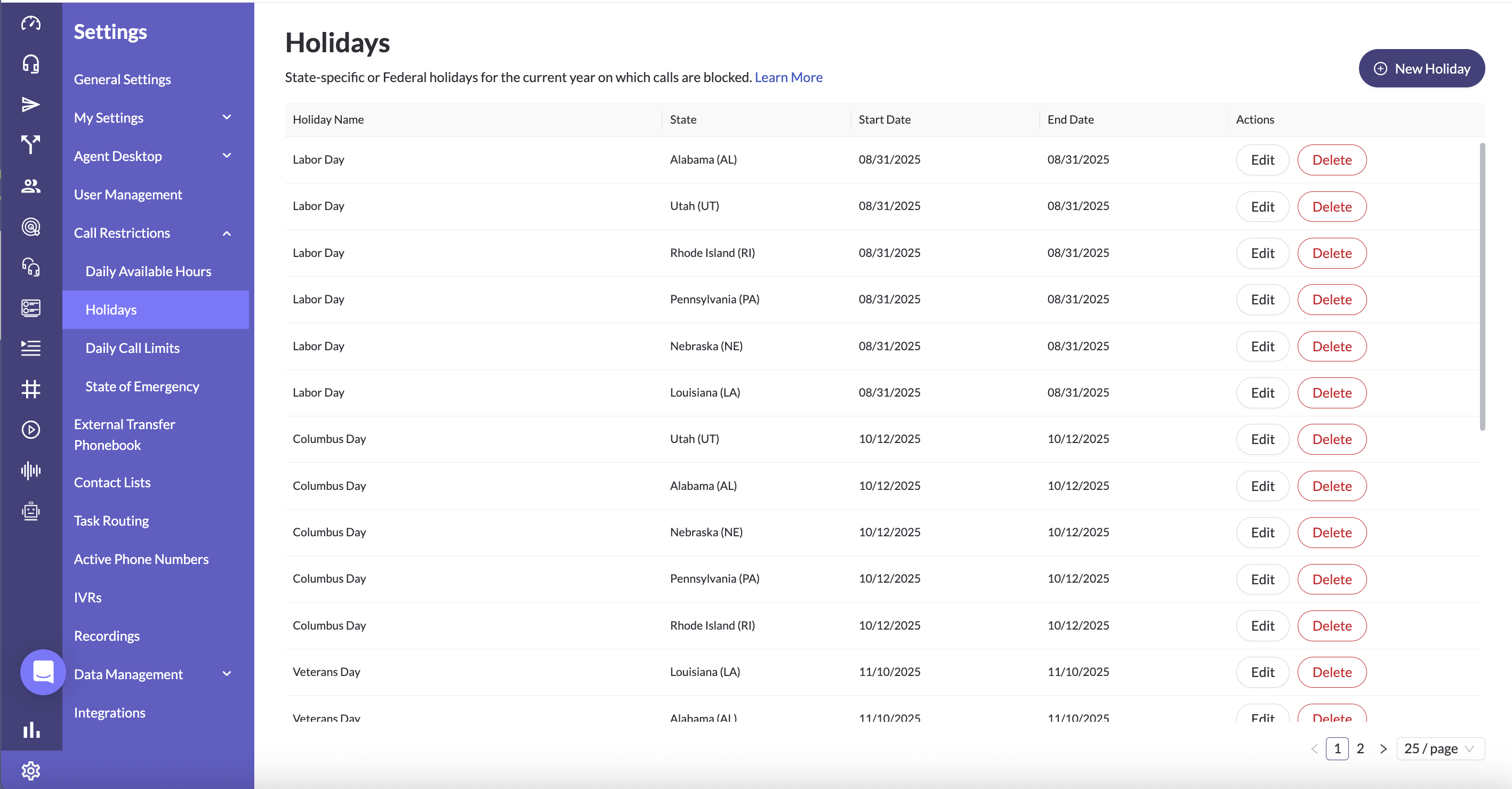Viewport: 1512px width, 789px height.
Task: Click the dashboard speedometer icon
Action: tap(30, 23)
